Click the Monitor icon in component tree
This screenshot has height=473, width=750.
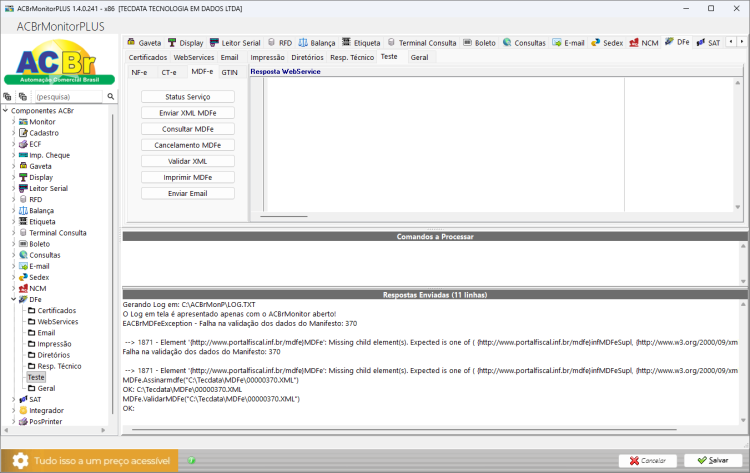(x=23, y=122)
